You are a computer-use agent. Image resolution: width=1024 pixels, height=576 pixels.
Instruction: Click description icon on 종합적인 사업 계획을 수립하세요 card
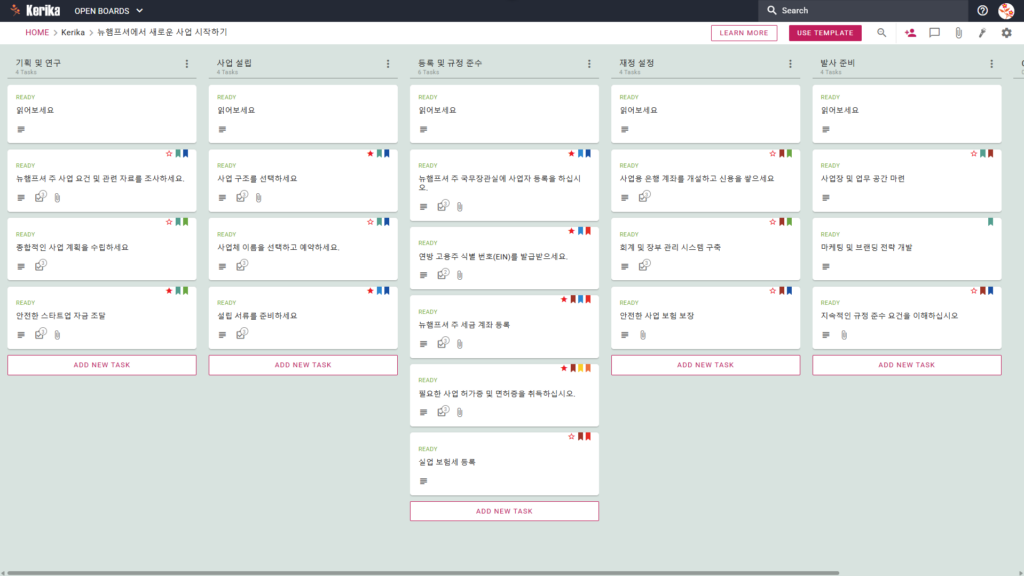tap(21, 266)
